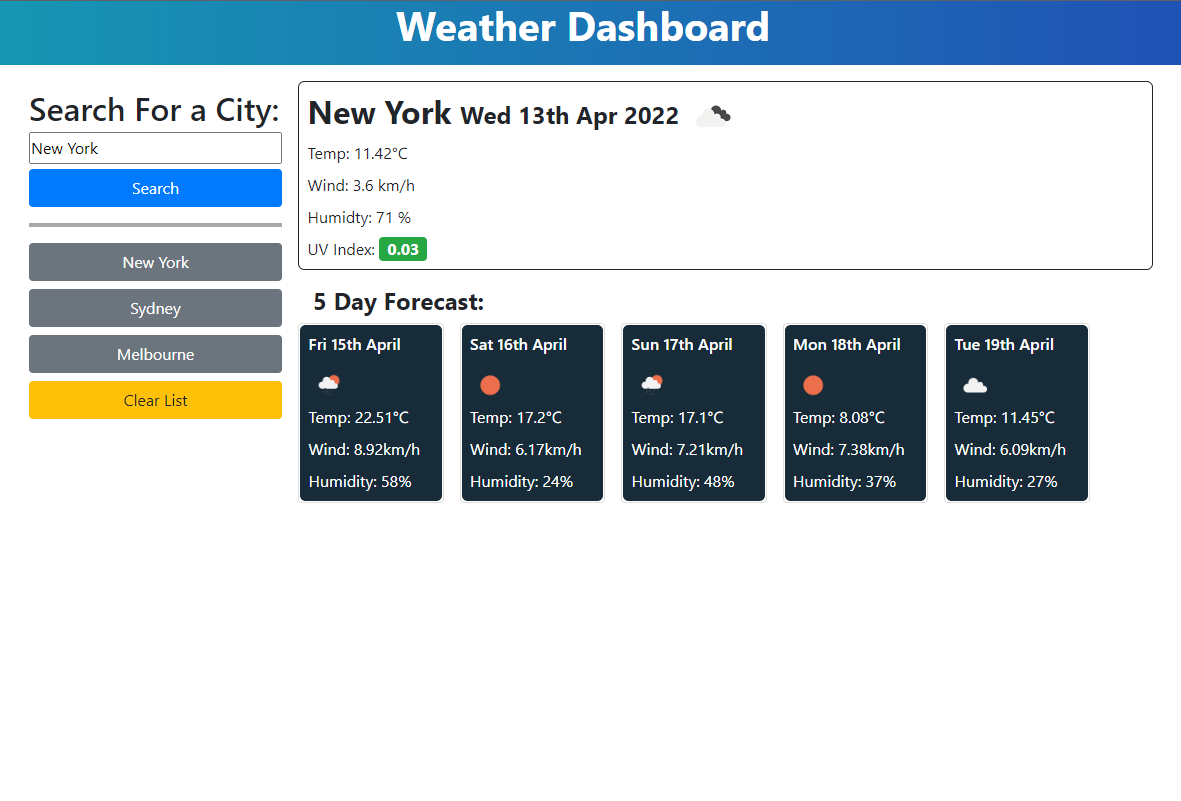Click the sun icon for Sat 16th April
The image size is (1181, 801).
coord(490,385)
